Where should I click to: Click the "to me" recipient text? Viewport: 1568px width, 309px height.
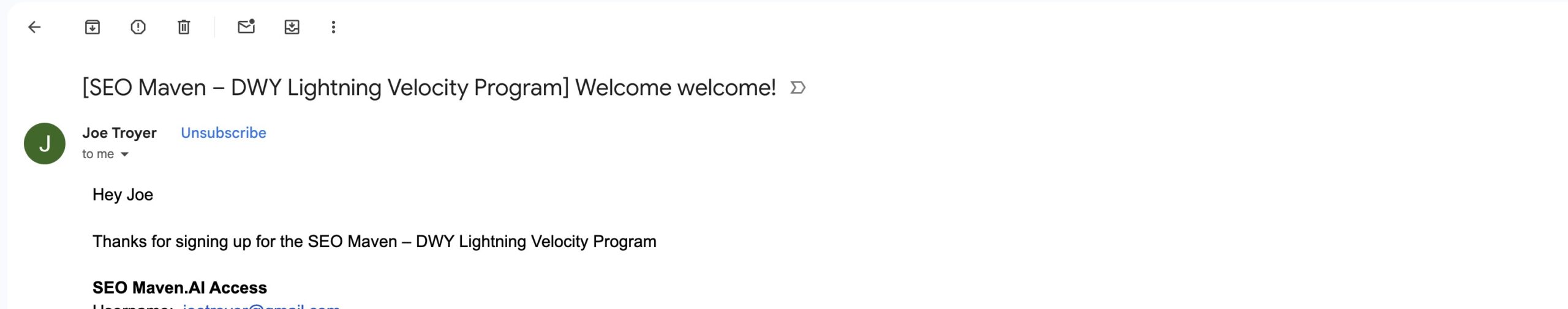[98, 154]
